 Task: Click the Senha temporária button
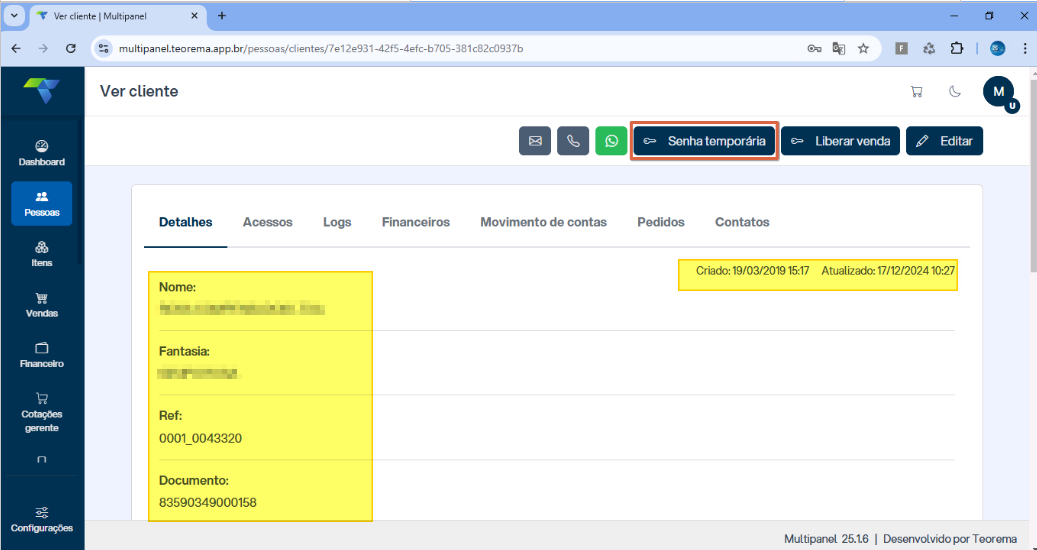pos(704,141)
